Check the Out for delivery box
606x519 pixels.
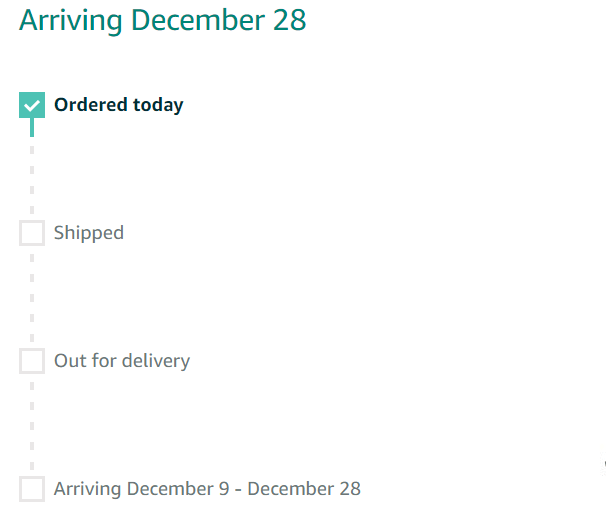(32, 361)
